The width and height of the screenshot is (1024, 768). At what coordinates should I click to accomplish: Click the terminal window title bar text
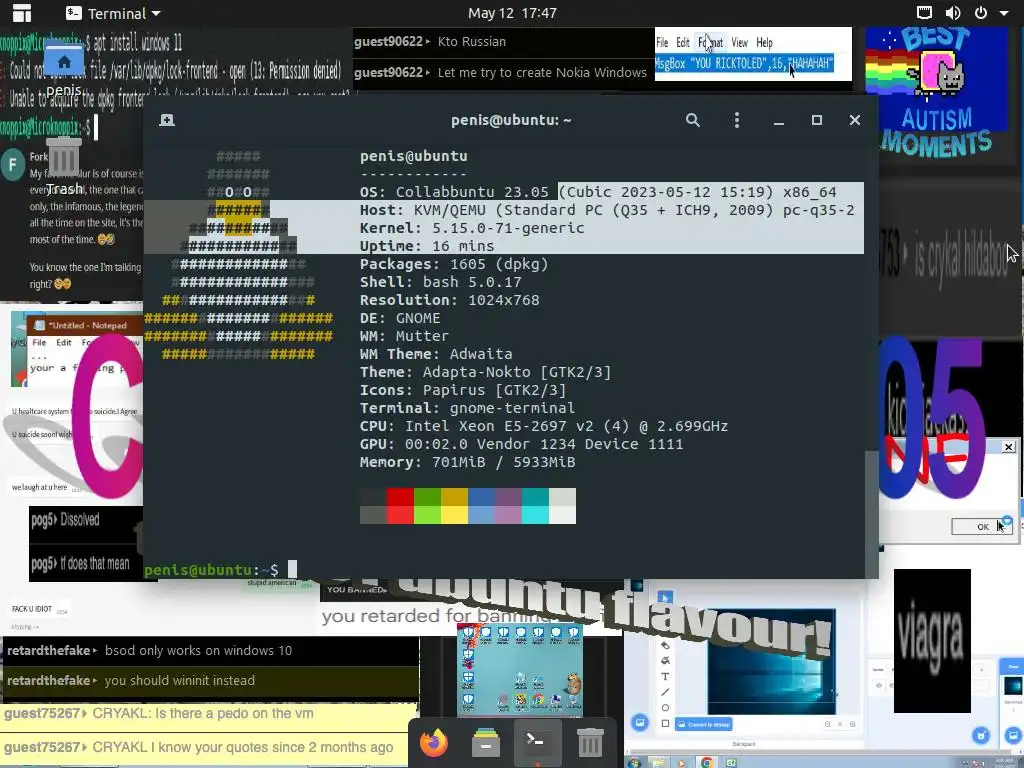[x=511, y=120]
